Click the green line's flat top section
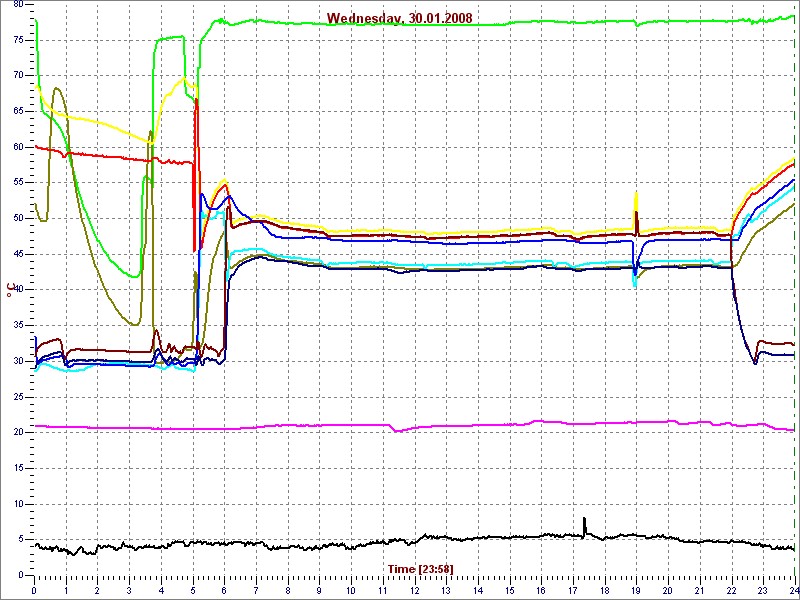 pos(450,22)
